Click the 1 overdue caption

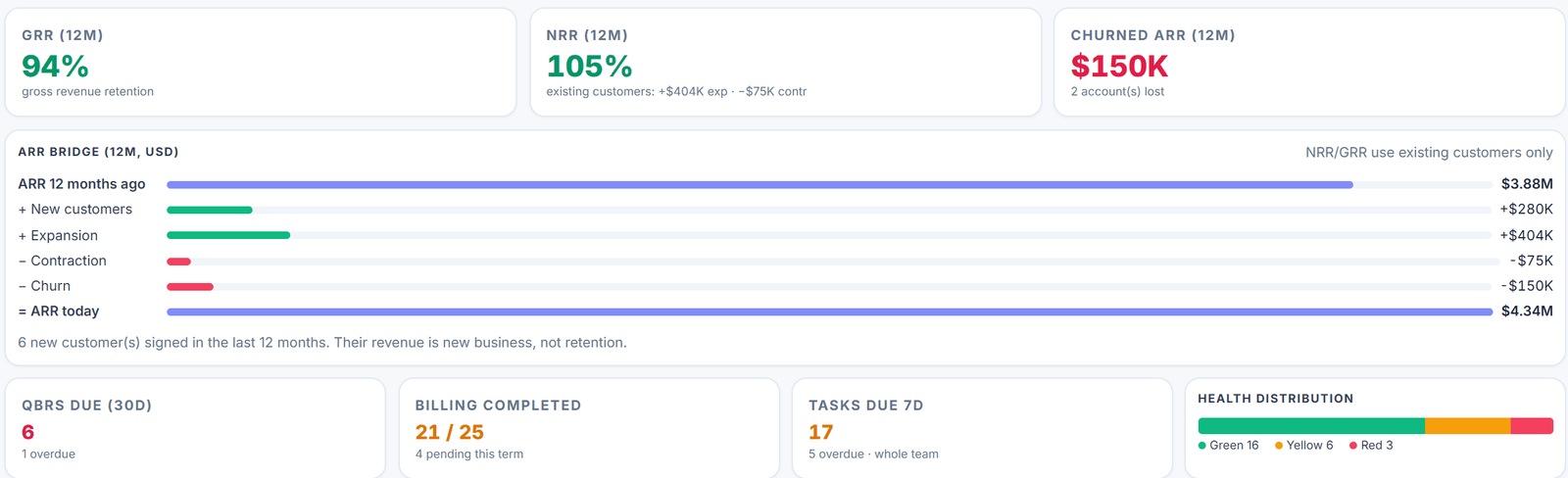pyautogui.click(x=49, y=454)
